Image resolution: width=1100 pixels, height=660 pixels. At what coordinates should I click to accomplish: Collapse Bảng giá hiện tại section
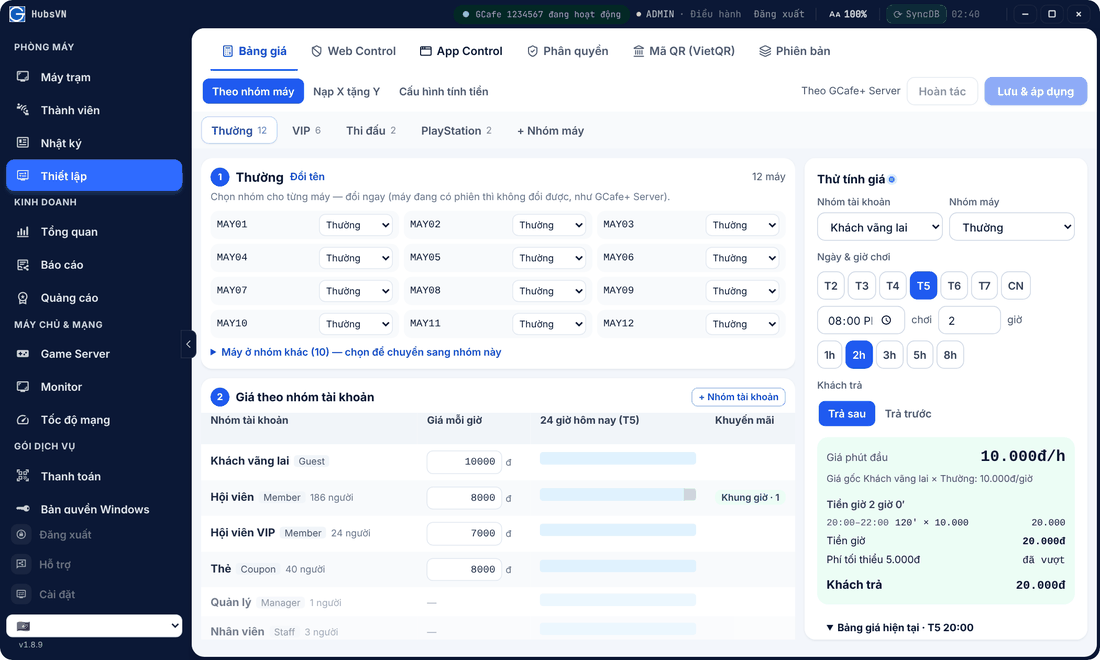click(899, 628)
